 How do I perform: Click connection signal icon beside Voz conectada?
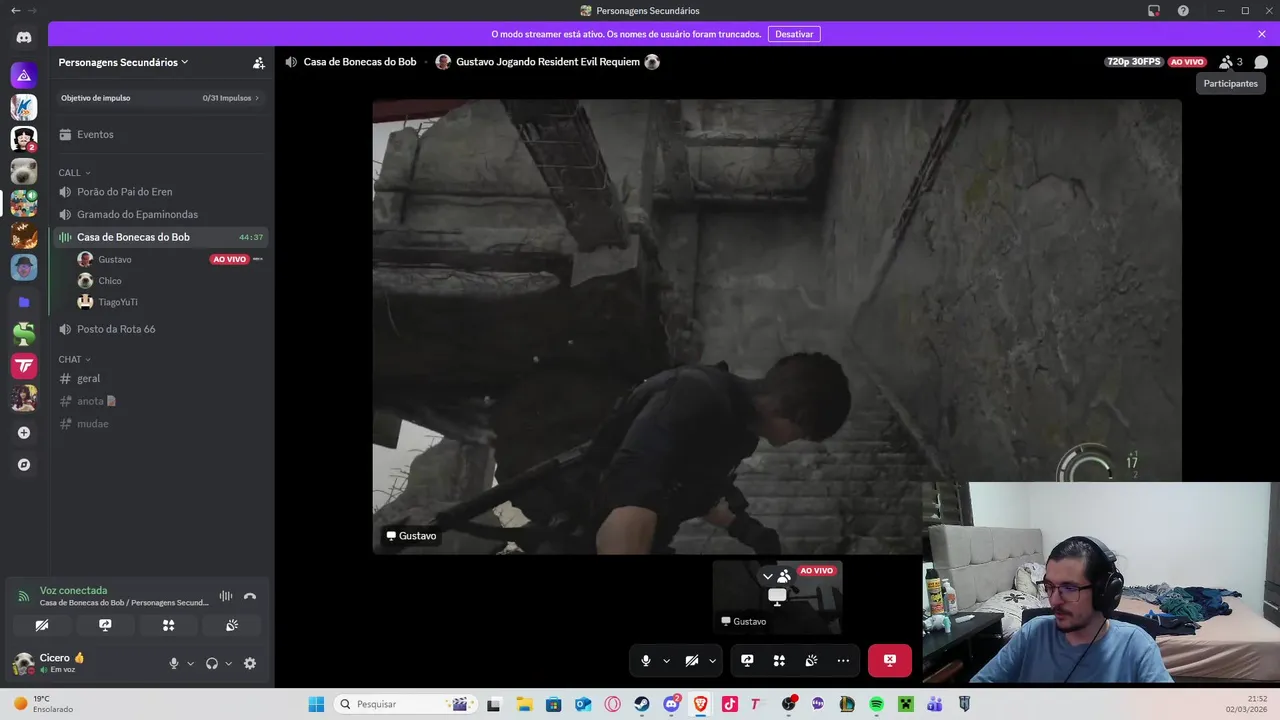(x=24, y=596)
